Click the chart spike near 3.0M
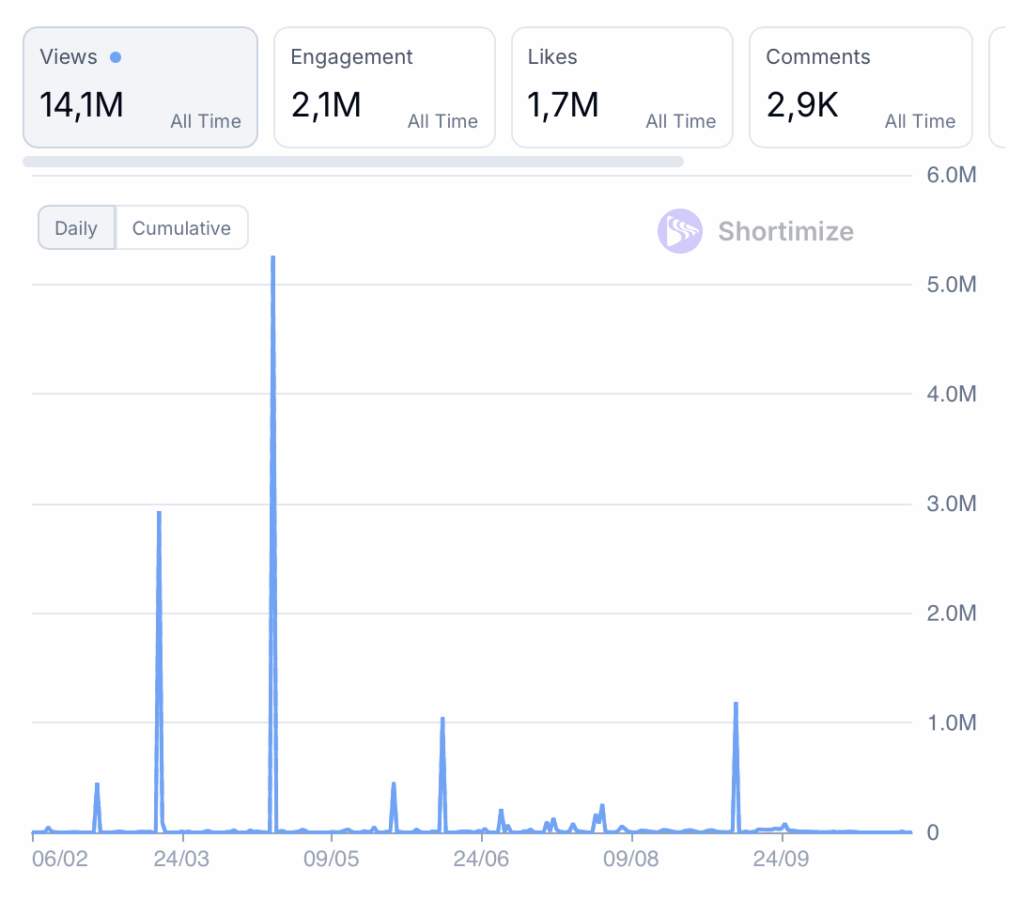Screen dimensions: 1024x900 point(159,513)
